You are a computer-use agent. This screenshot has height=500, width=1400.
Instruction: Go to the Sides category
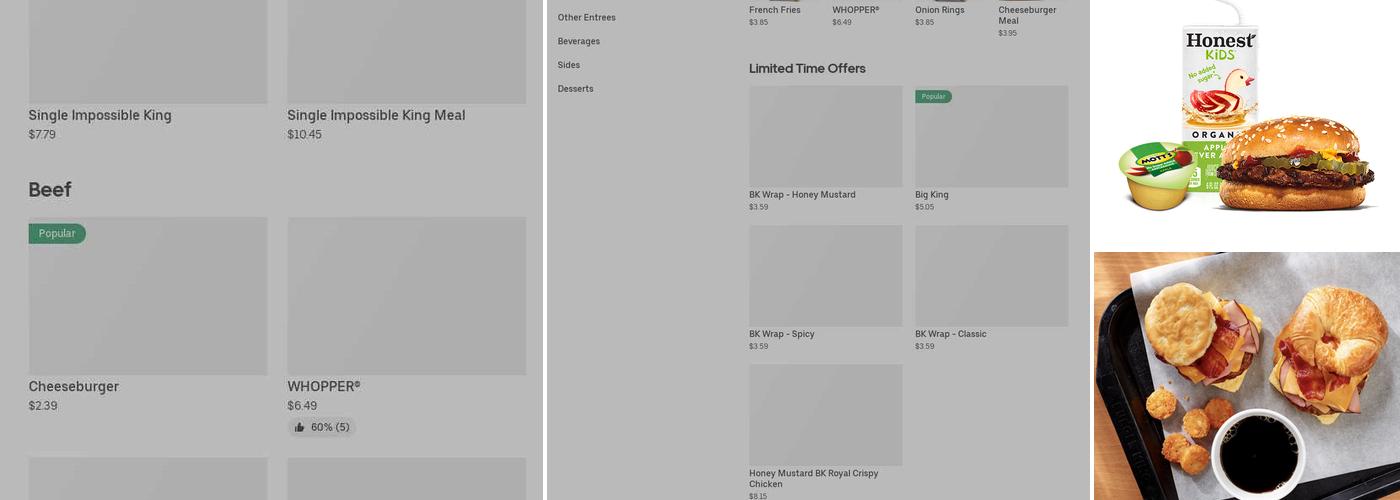coord(568,65)
